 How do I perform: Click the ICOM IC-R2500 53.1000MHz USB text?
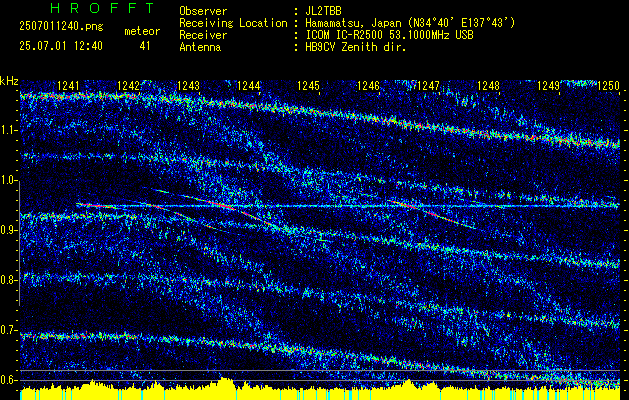(389, 35)
